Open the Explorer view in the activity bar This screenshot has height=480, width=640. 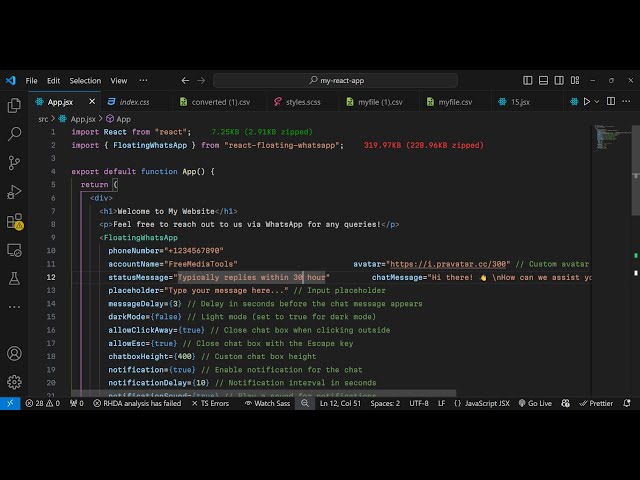14,105
